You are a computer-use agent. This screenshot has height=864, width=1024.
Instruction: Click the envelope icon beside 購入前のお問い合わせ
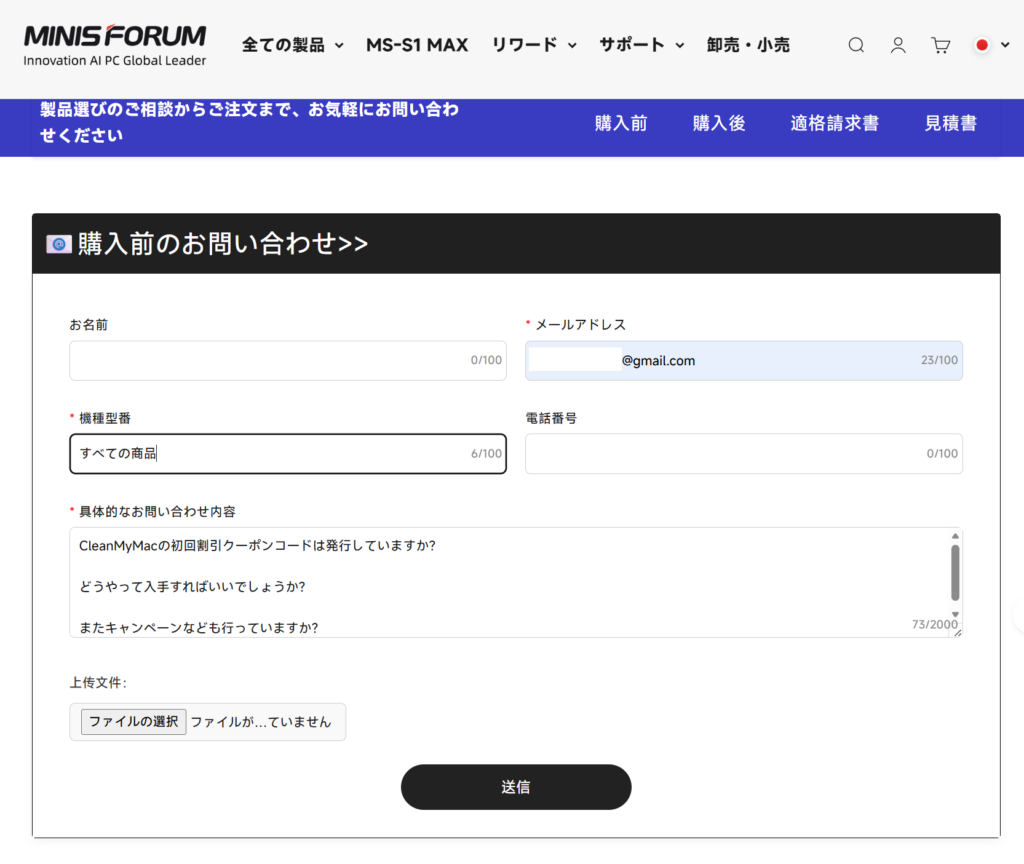pyautogui.click(x=59, y=244)
